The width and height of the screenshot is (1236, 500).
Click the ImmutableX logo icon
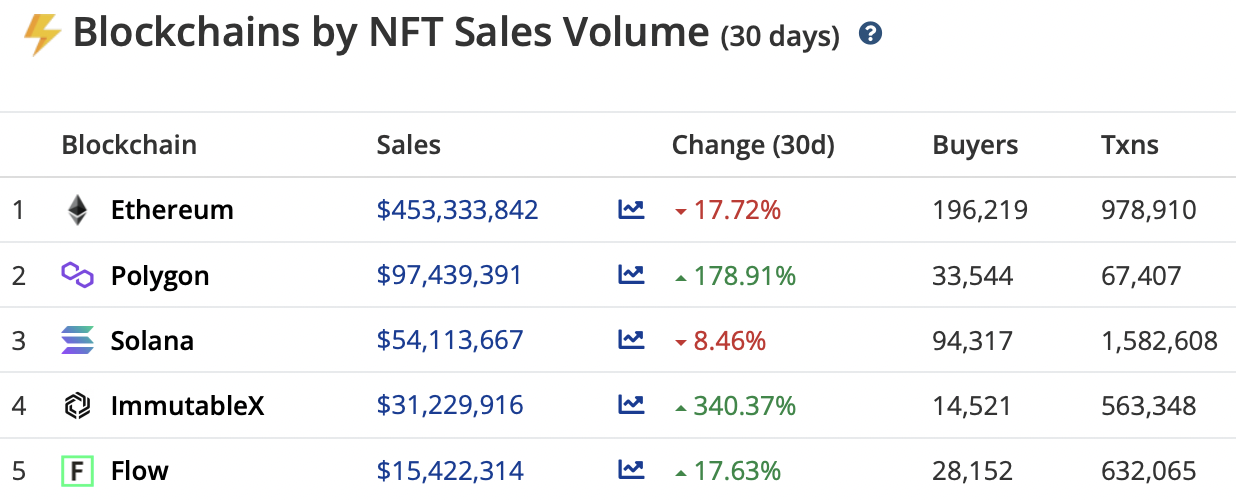[77, 405]
